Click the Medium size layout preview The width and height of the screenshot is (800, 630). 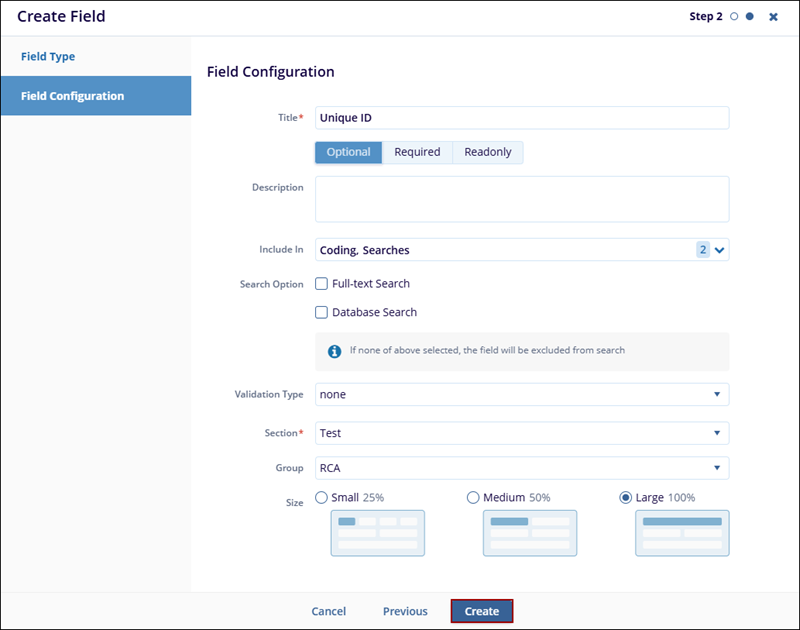point(530,532)
